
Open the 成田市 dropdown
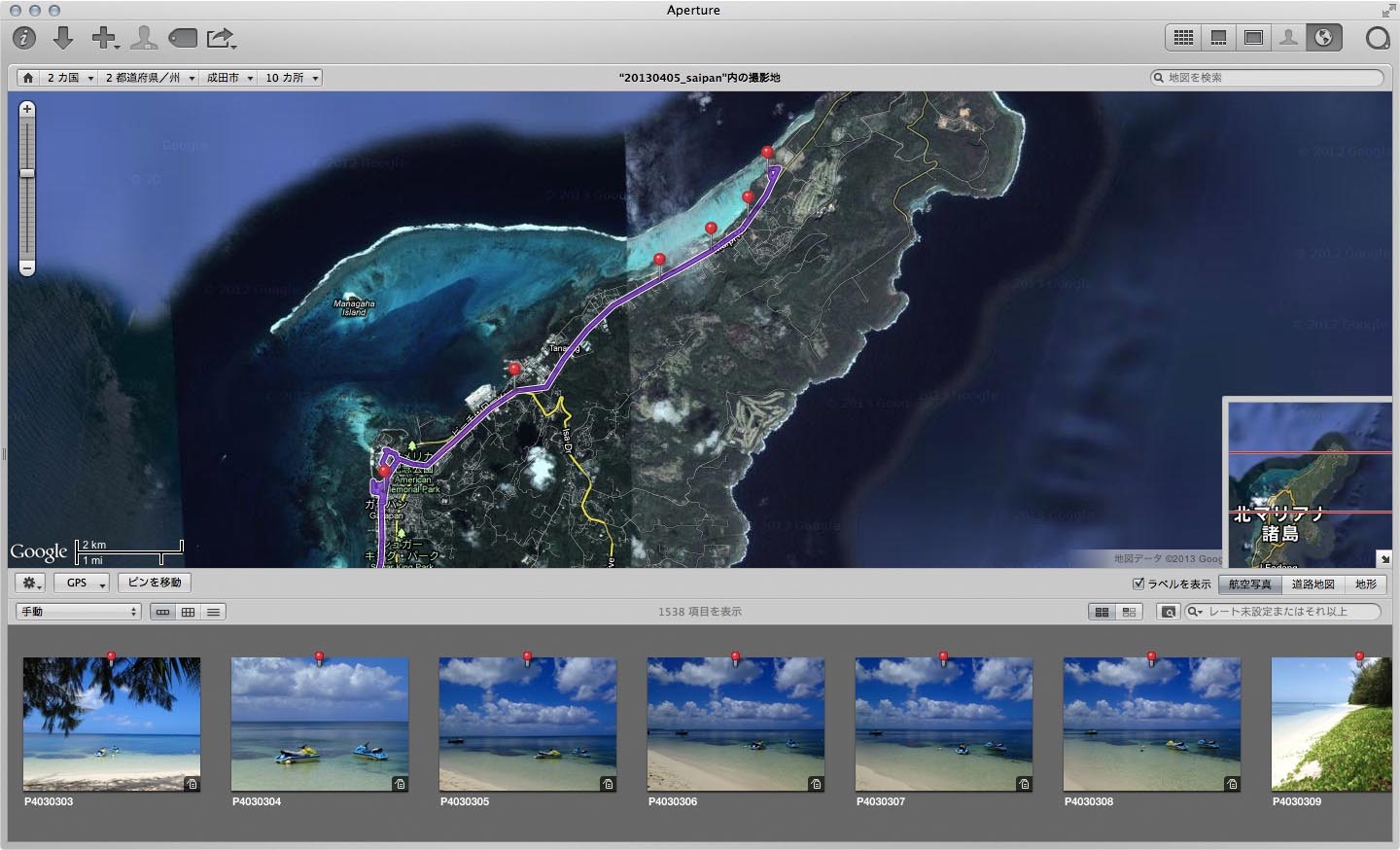[229, 78]
